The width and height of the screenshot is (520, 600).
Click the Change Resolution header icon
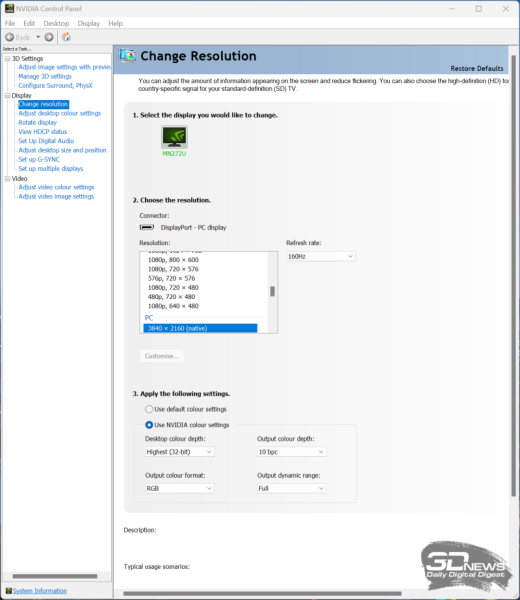(127, 56)
